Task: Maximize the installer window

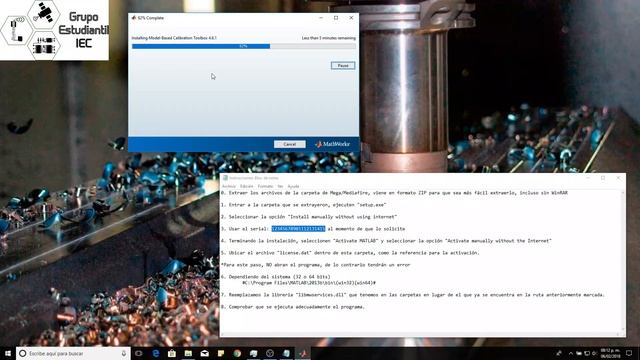Action: (336, 18)
